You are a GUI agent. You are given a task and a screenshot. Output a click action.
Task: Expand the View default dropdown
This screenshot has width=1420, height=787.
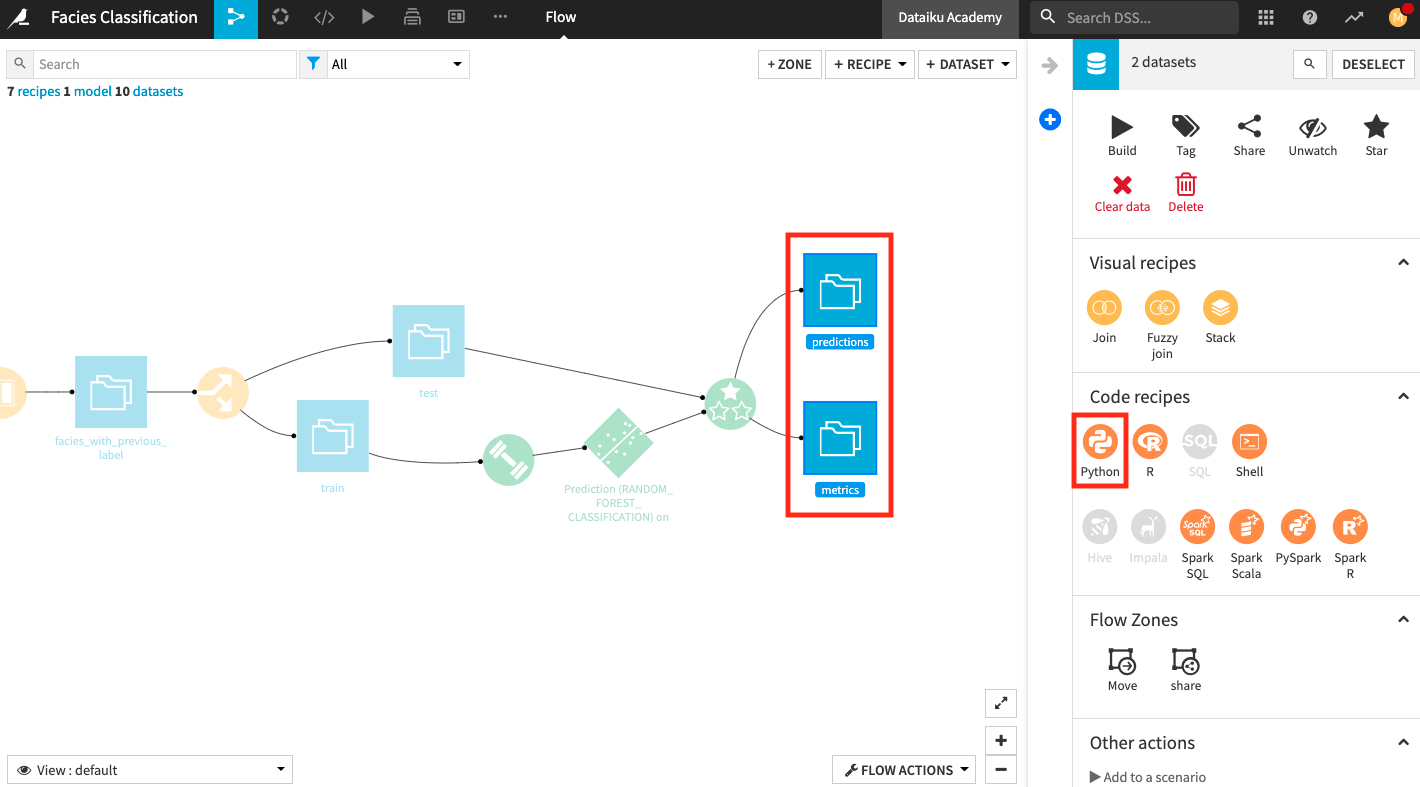click(148, 769)
